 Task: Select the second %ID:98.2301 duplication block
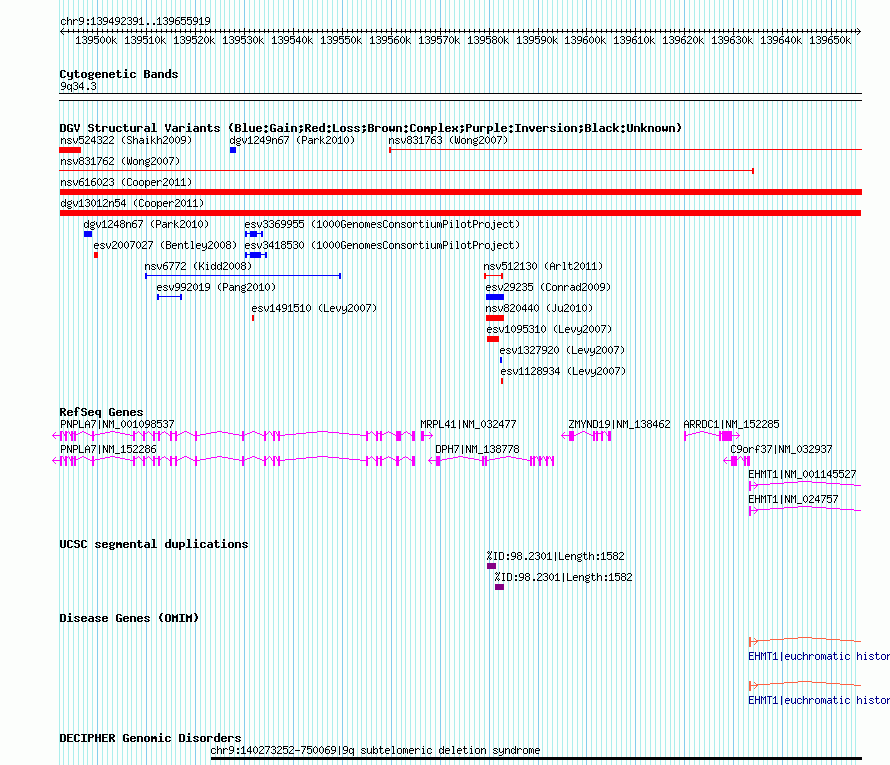(x=499, y=587)
